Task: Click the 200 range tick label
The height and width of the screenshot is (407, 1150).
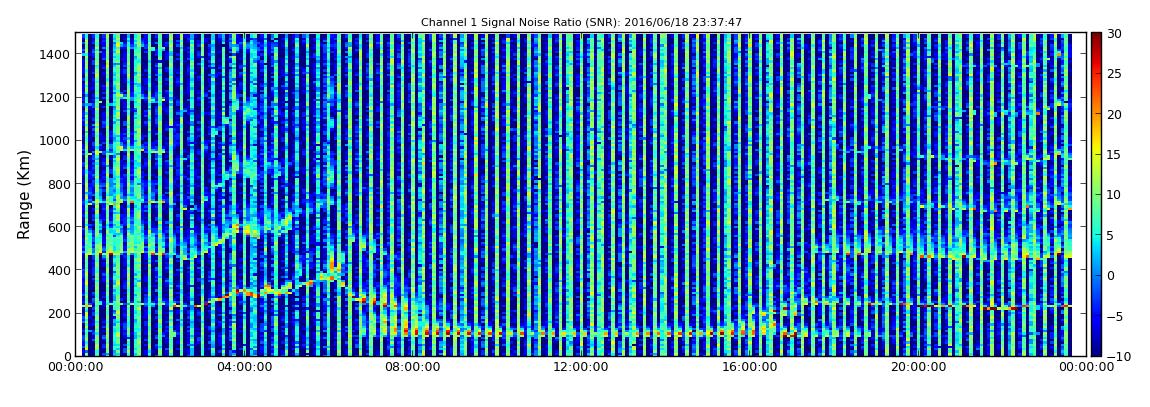Action: pos(59,313)
